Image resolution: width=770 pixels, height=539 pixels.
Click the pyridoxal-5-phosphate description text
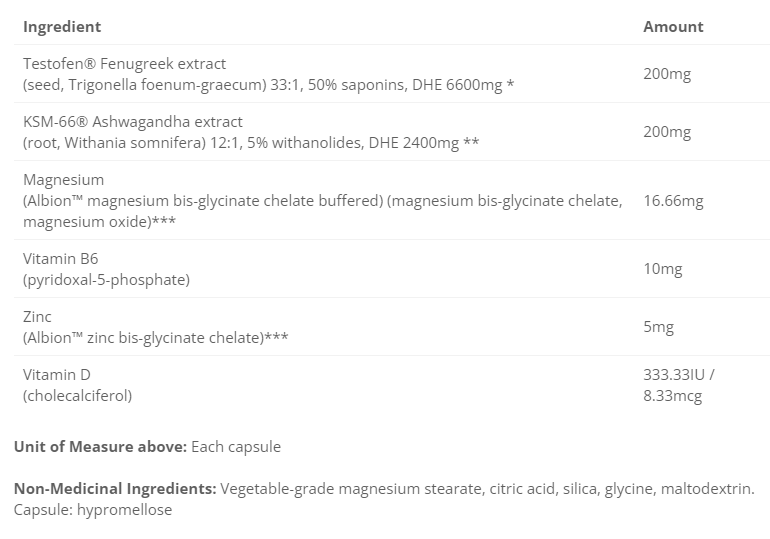point(106,279)
